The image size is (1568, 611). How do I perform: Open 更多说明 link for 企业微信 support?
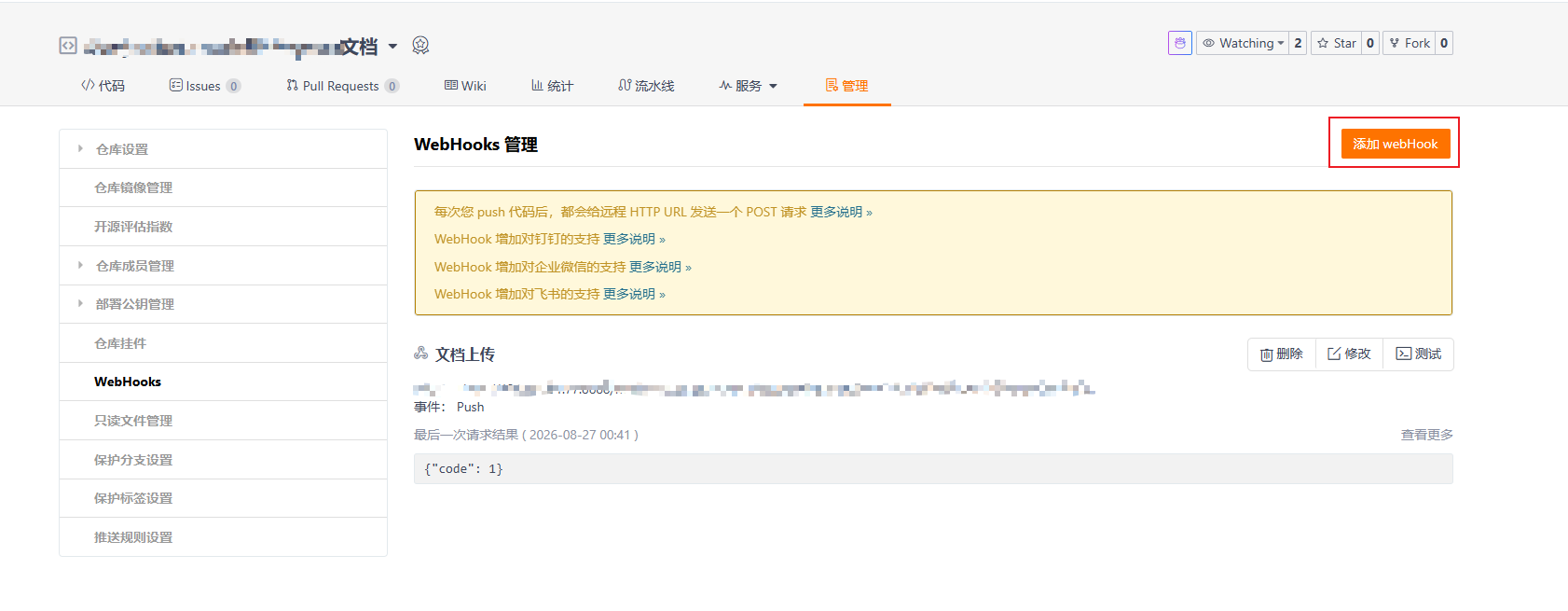(660, 267)
